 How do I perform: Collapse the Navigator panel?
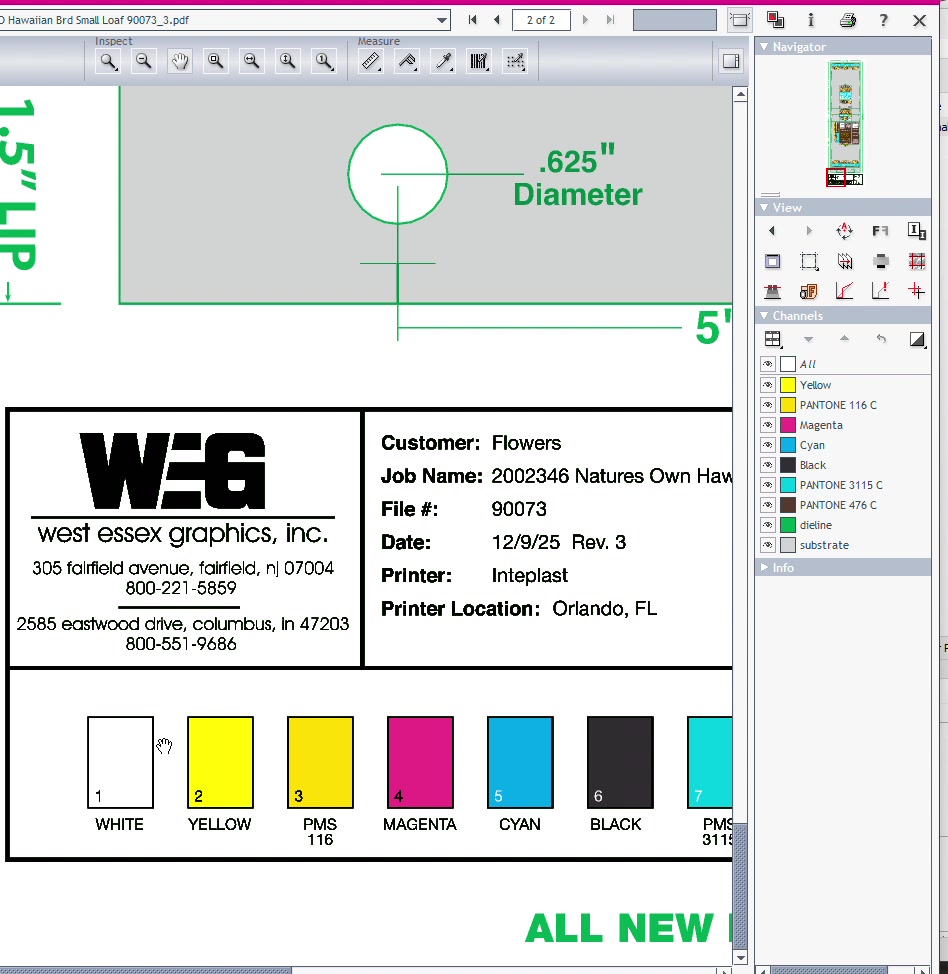764,46
